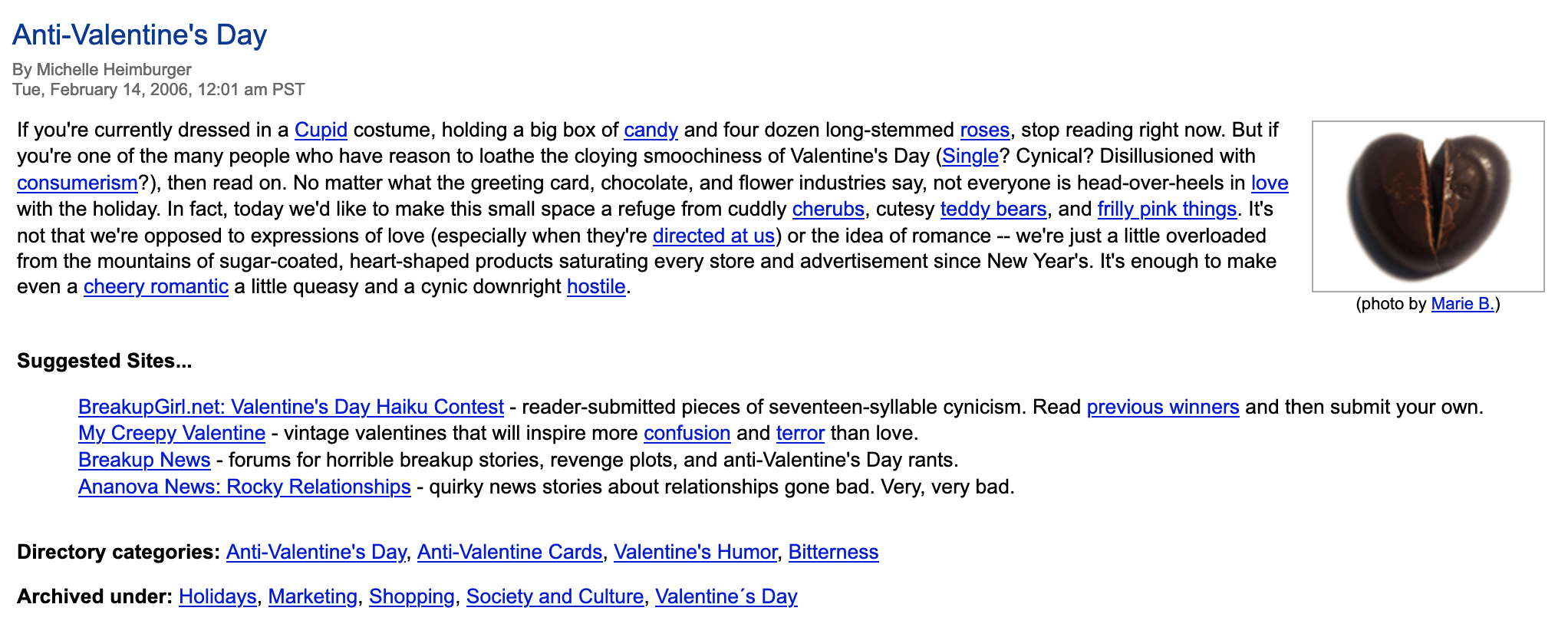Open the Cupid link
This screenshot has width=1568, height=624.
click(321, 130)
